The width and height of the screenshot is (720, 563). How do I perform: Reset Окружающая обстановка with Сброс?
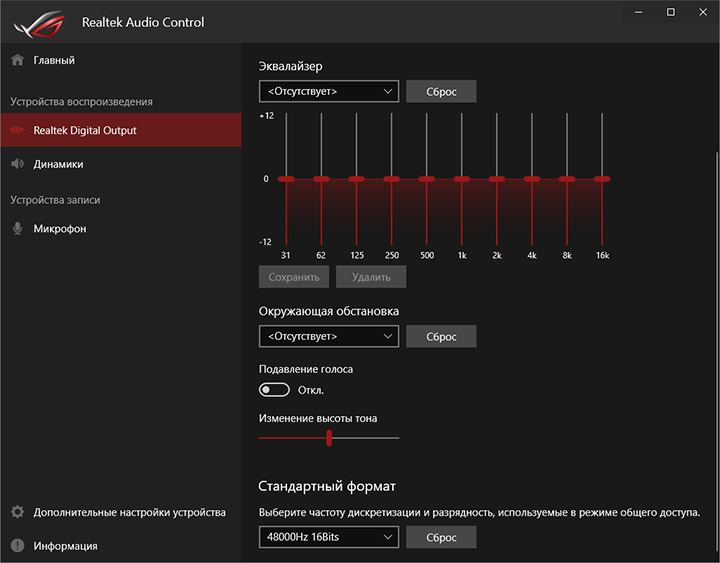[441, 336]
